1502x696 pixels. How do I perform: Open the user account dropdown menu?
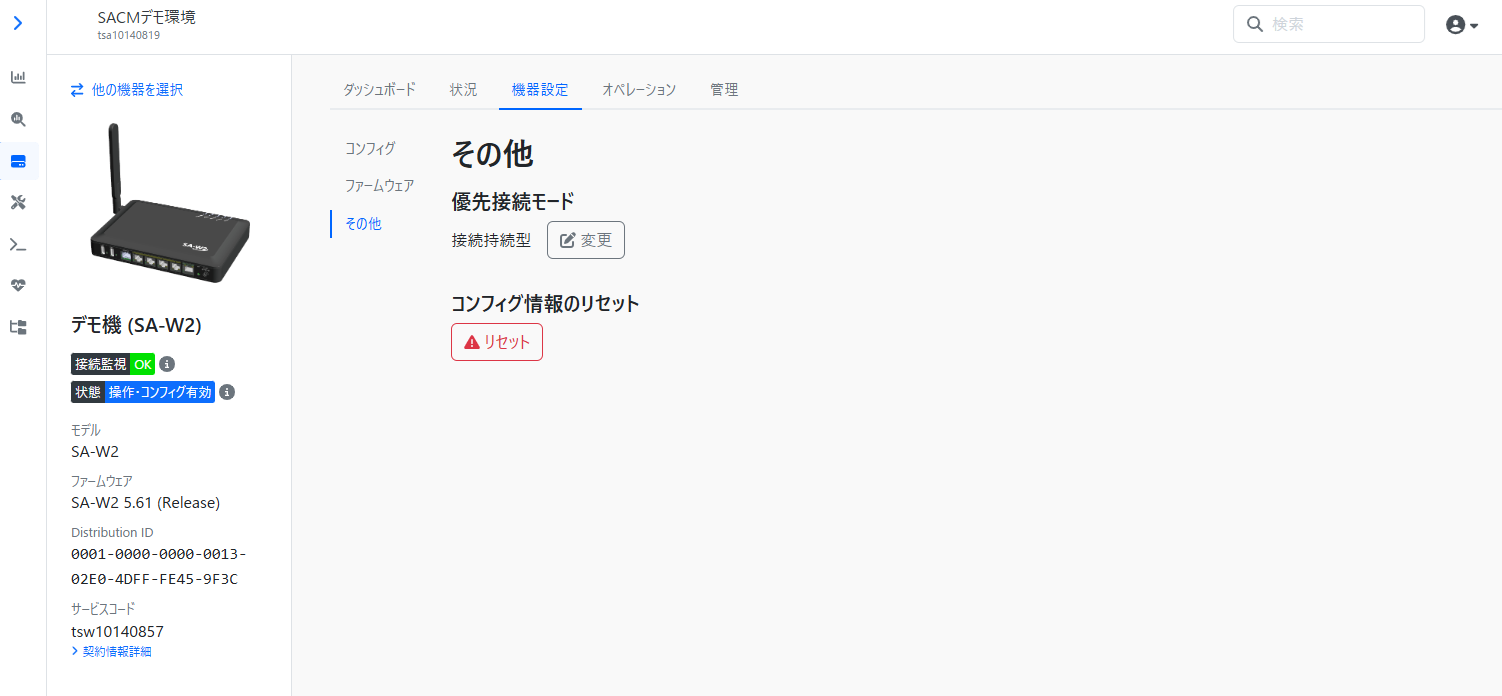(1461, 25)
